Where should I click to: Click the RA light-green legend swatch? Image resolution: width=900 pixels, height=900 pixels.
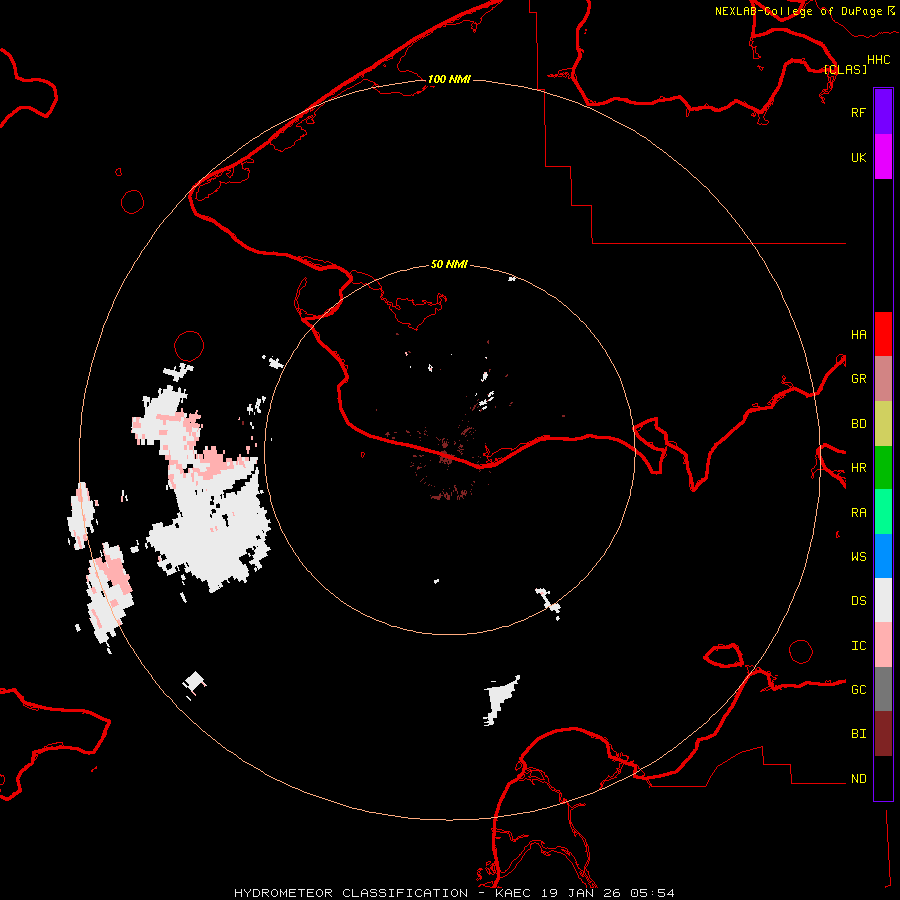tap(883, 512)
